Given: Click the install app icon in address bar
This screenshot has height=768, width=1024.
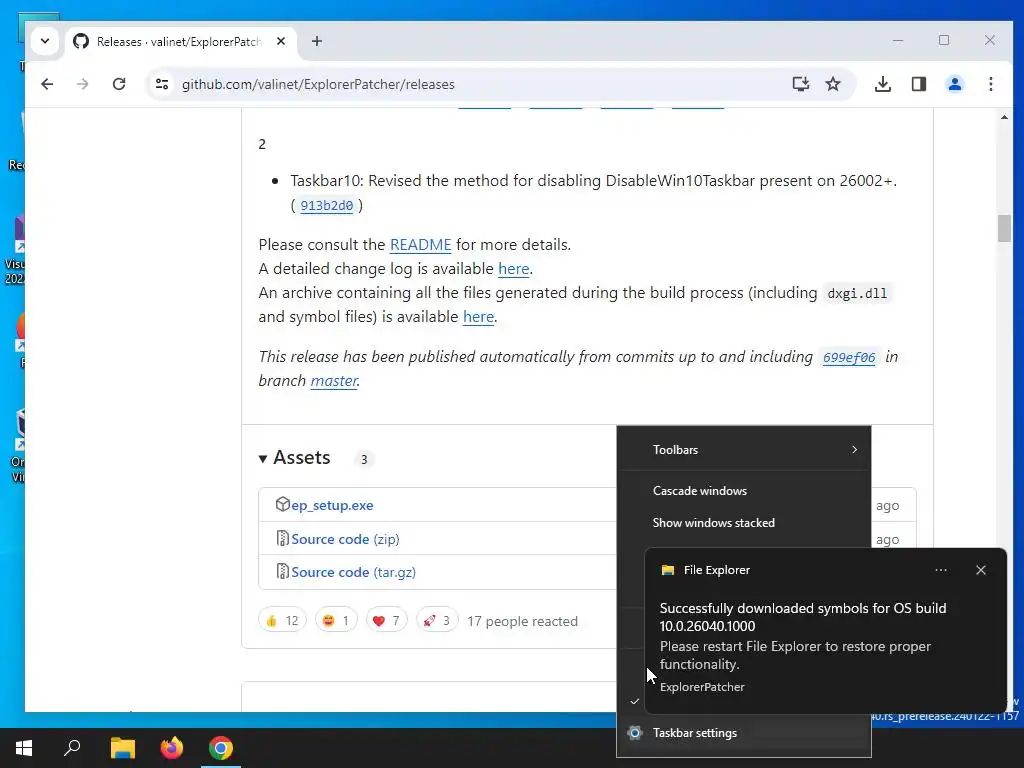Looking at the screenshot, I should pyautogui.click(x=801, y=84).
